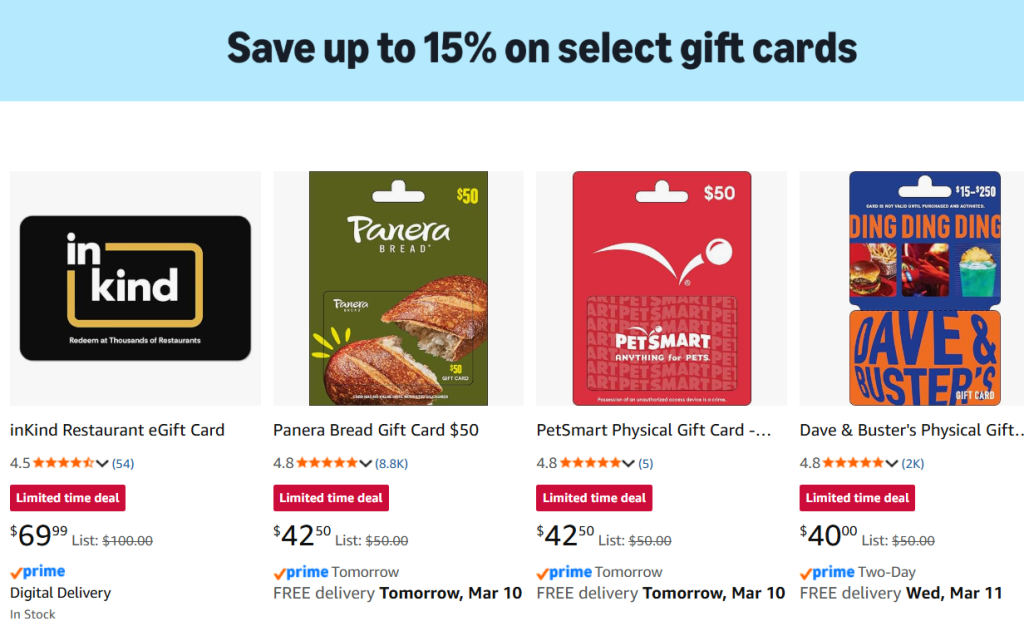The width and height of the screenshot is (1024, 626).
Task: Expand the Panera Bread rating chevron
Action: click(365, 463)
